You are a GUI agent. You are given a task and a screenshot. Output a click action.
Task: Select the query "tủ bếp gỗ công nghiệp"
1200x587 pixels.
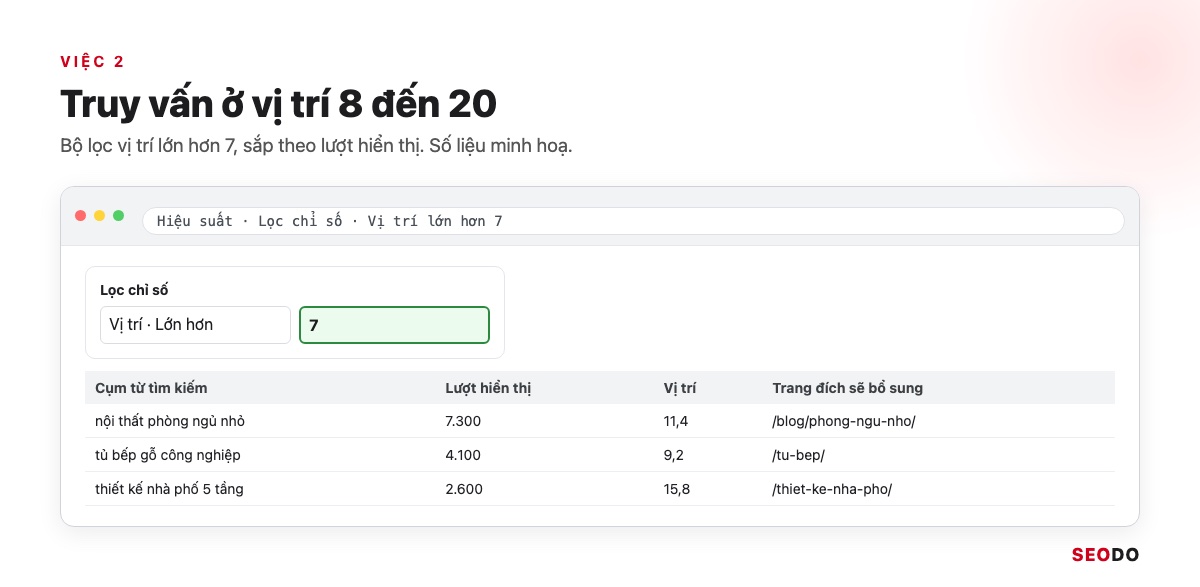pos(168,455)
